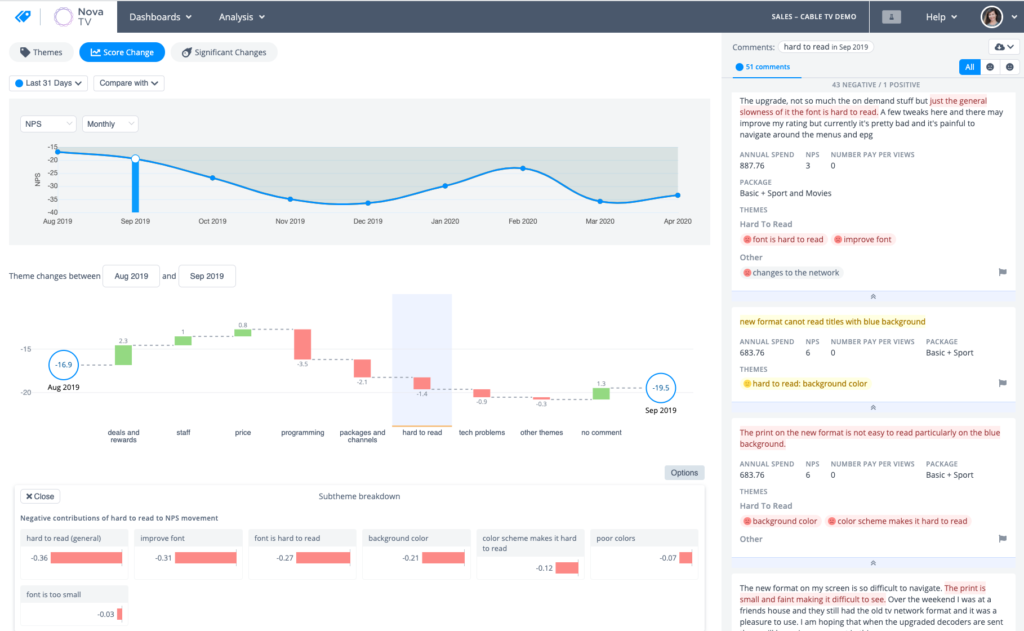Click the hard to read: background color tag
Image resolution: width=1024 pixels, height=631 pixels.
click(x=805, y=383)
